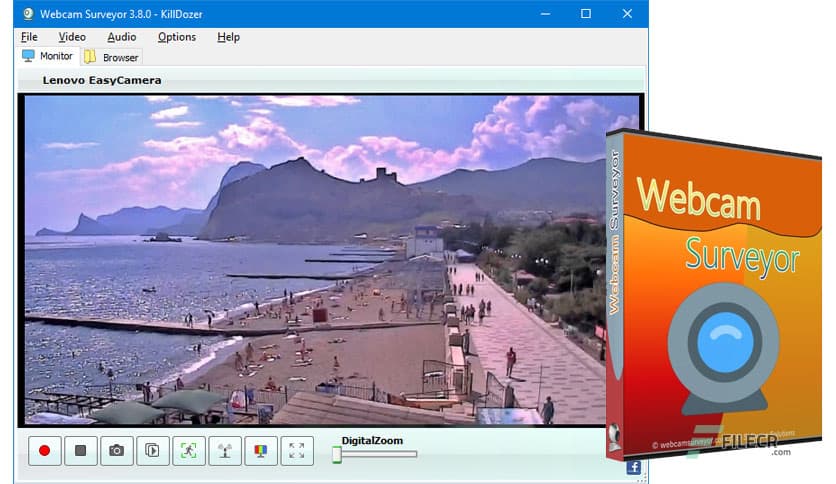Open the Video menu

point(72,37)
